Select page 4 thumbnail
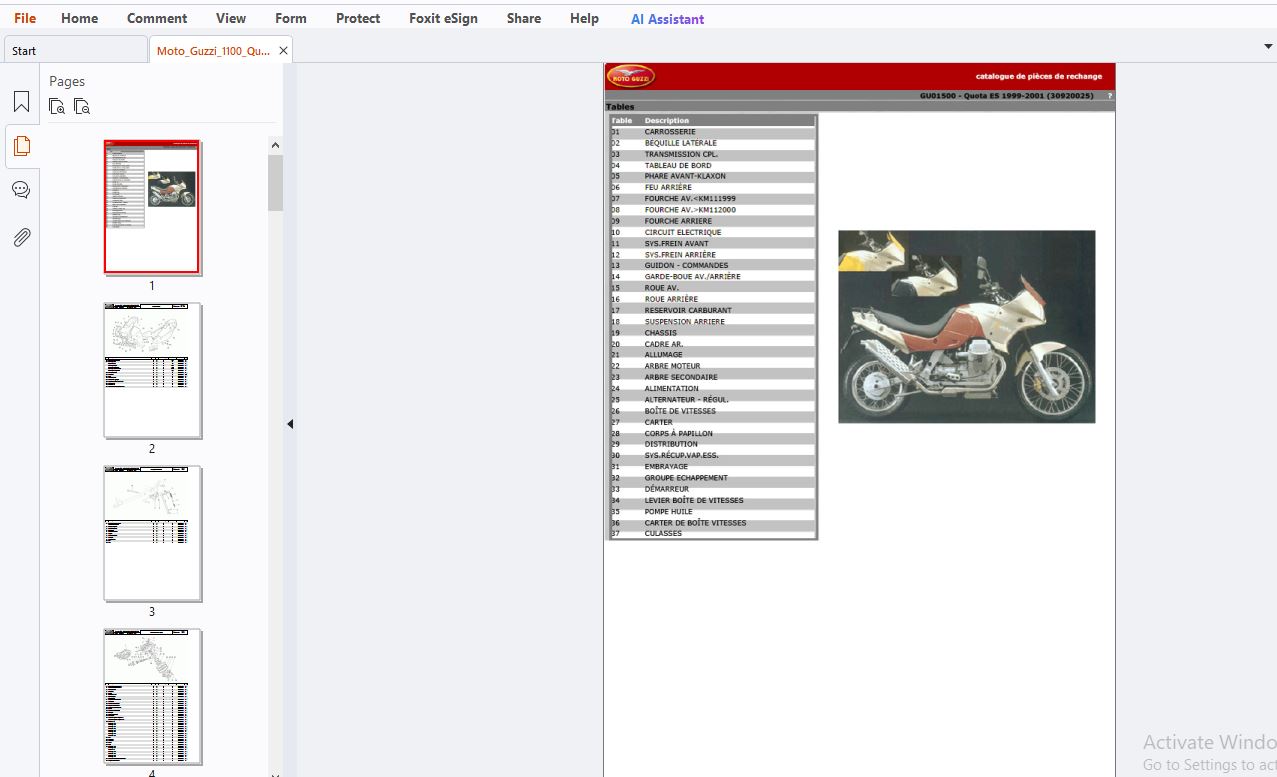The height and width of the screenshot is (777, 1277). [x=152, y=696]
